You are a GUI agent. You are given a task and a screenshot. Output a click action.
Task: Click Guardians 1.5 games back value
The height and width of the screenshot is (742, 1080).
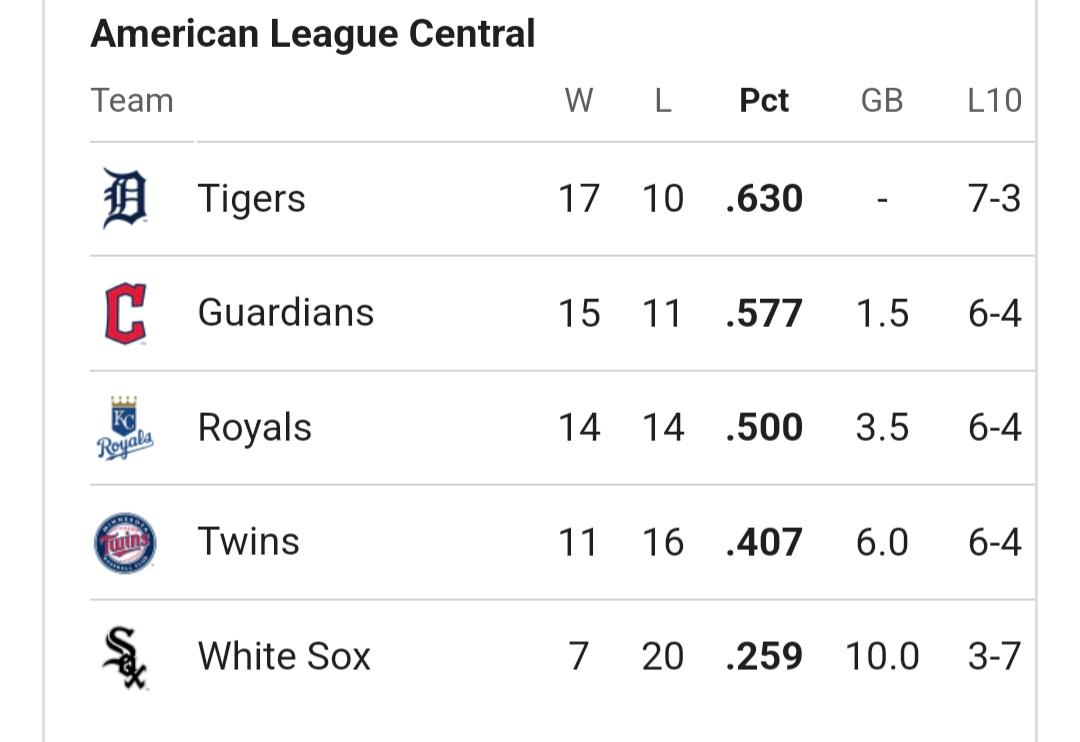[882, 313]
